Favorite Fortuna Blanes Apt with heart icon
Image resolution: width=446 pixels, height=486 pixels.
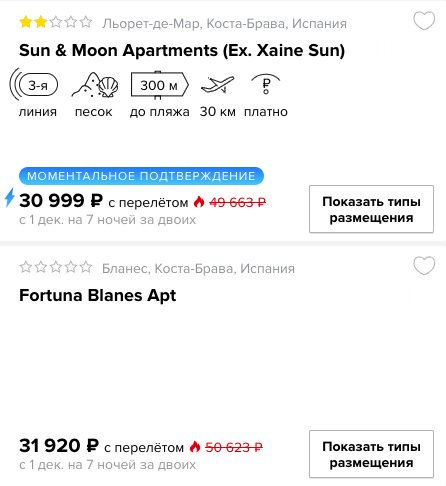pyautogui.click(x=424, y=266)
